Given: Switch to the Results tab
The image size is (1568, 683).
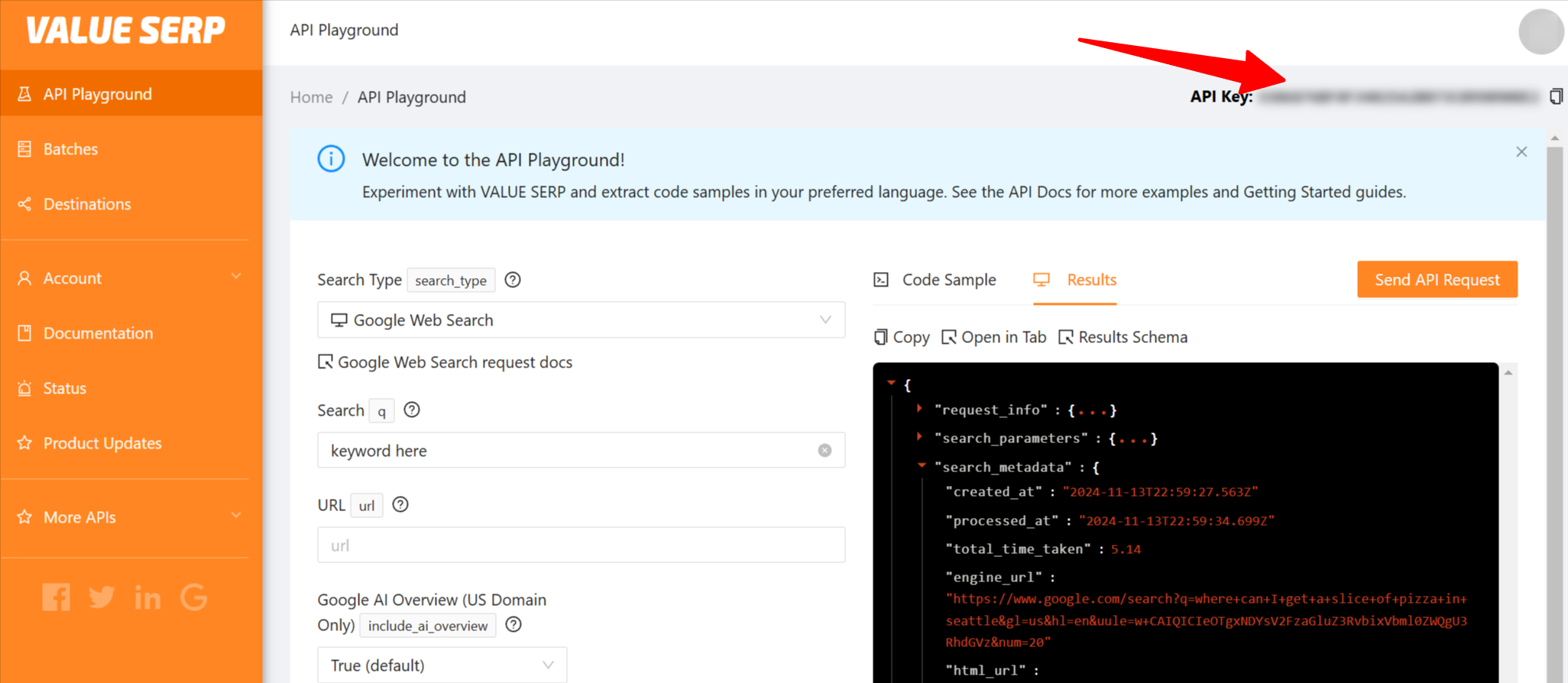Looking at the screenshot, I should pyautogui.click(x=1075, y=280).
